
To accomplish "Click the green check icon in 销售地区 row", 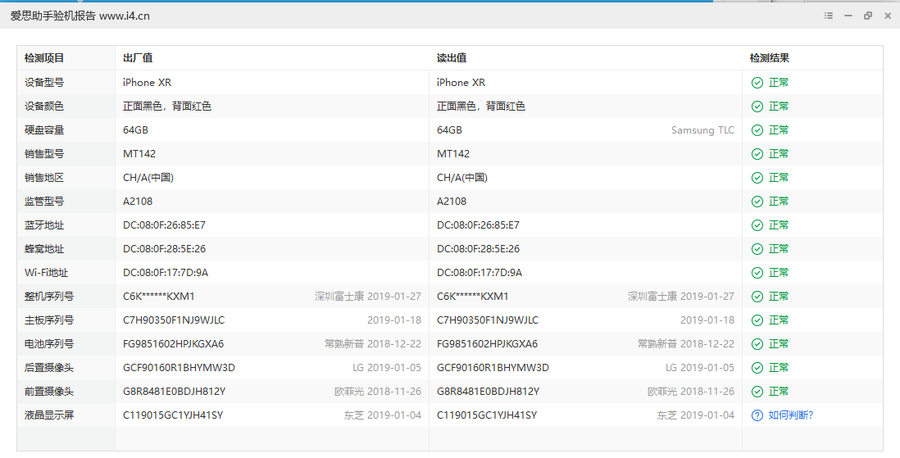I will click(757, 178).
